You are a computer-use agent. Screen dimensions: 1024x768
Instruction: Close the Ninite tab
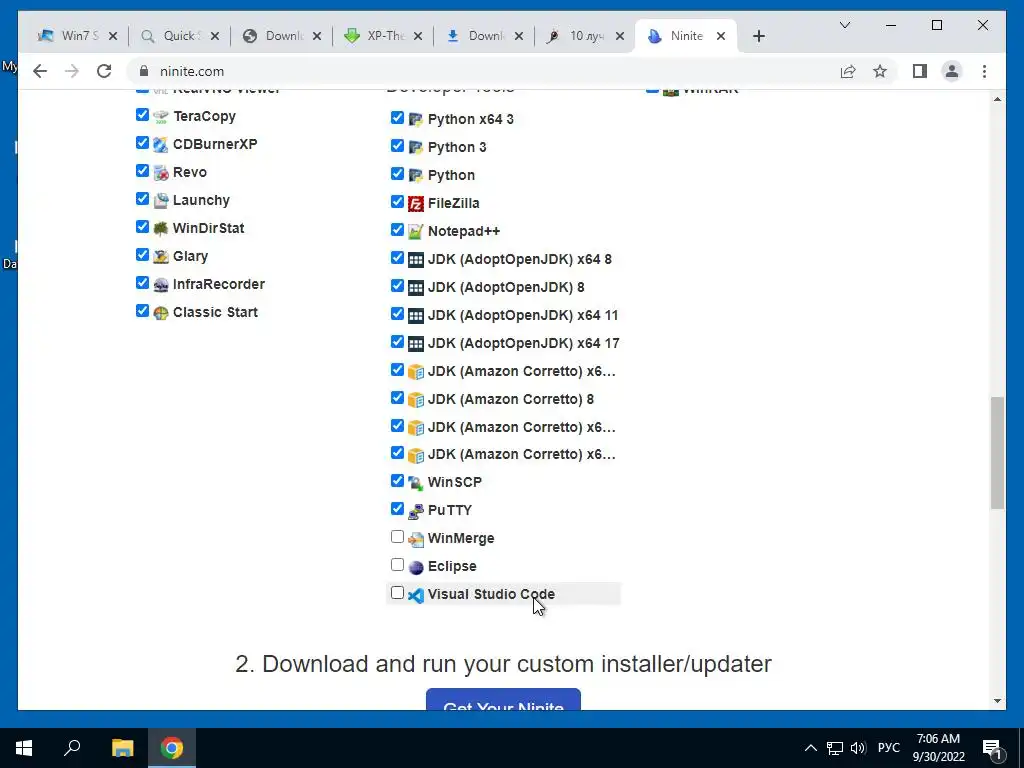pos(721,37)
